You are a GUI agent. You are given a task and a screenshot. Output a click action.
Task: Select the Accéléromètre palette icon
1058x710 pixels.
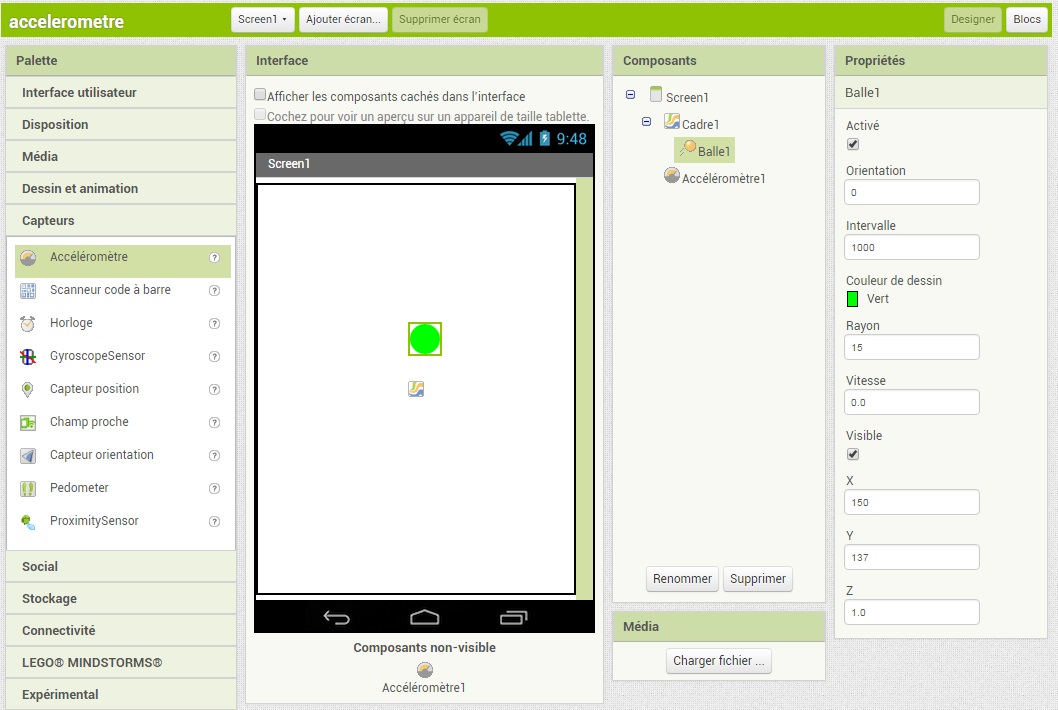coord(28,258)
